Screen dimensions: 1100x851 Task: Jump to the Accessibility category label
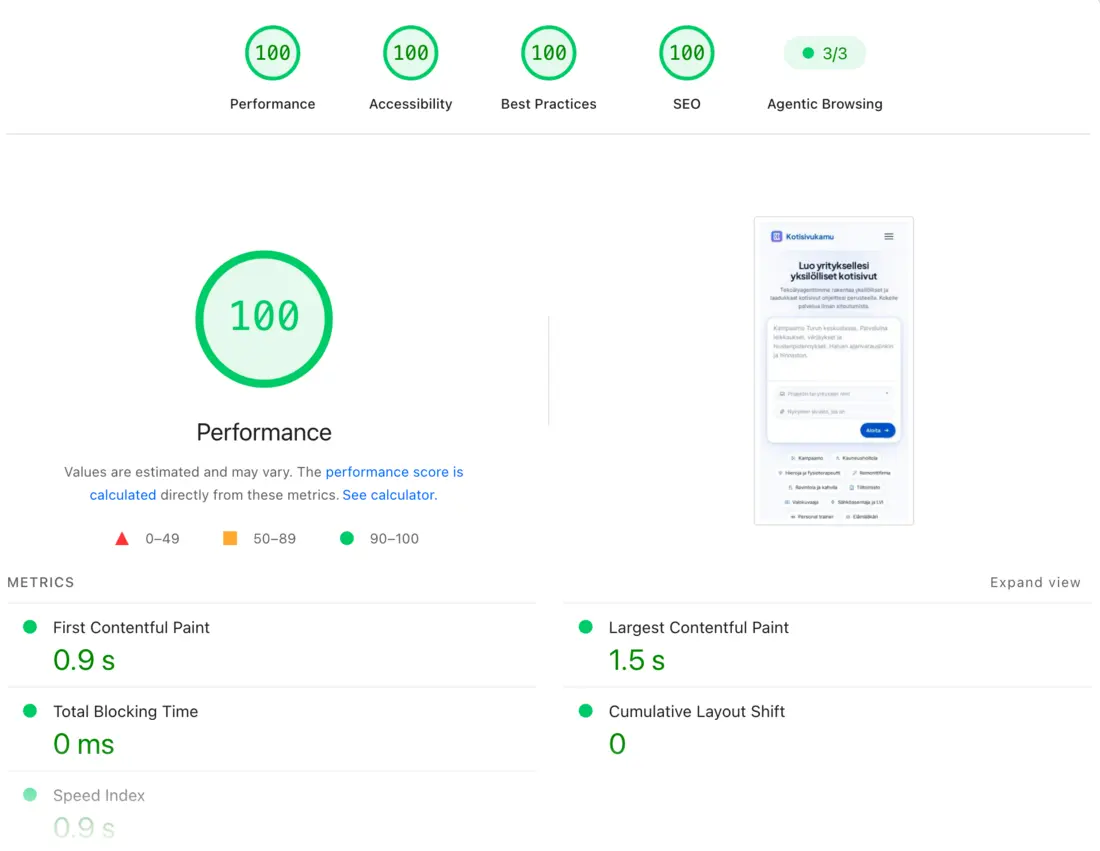(x=410, y=104)
